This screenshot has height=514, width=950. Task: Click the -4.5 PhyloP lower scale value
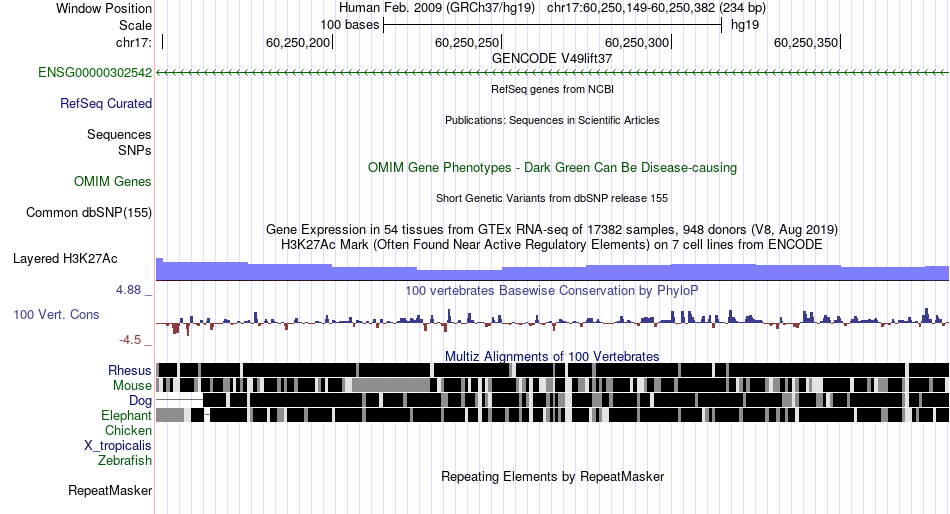pyautogui.click(x=130, y=340)
